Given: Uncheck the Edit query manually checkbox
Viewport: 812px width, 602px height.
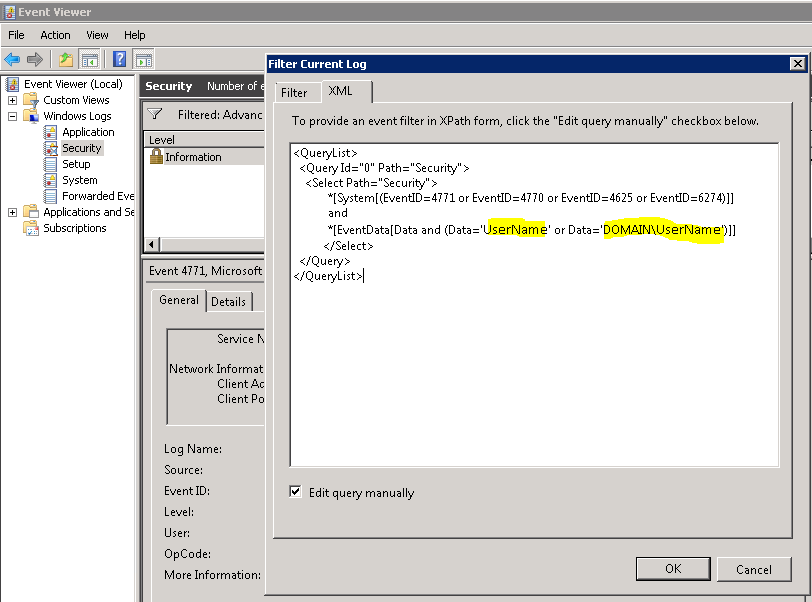Looking at the screenshot, I should click(295, 492).
